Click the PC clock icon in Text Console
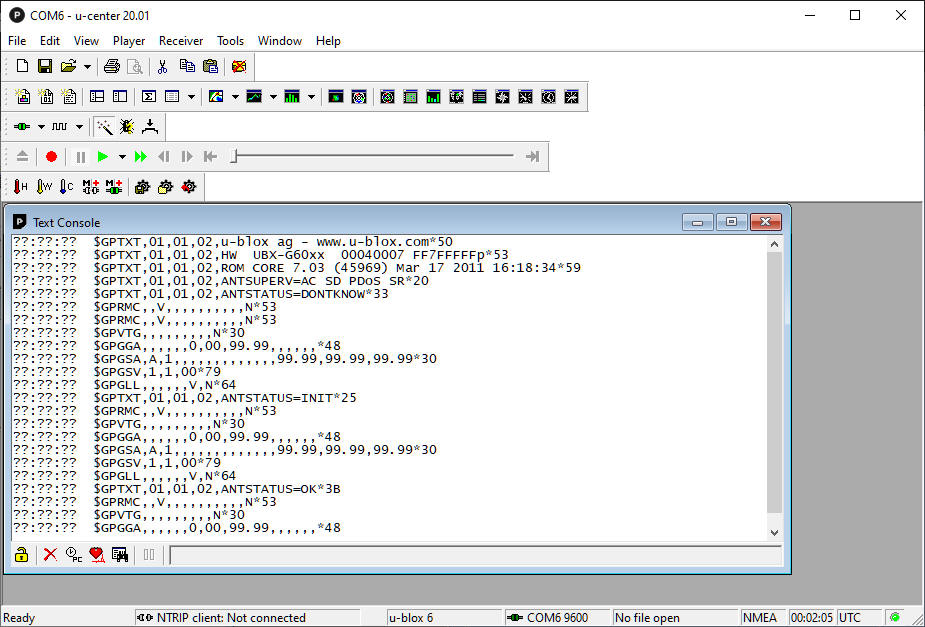This screenshot has width=925, height=627. click(x=74, y=554)
